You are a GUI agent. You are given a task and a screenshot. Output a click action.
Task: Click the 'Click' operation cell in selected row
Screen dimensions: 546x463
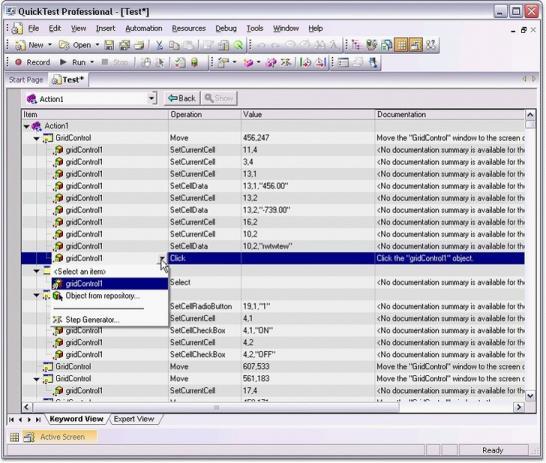(205, 258)
